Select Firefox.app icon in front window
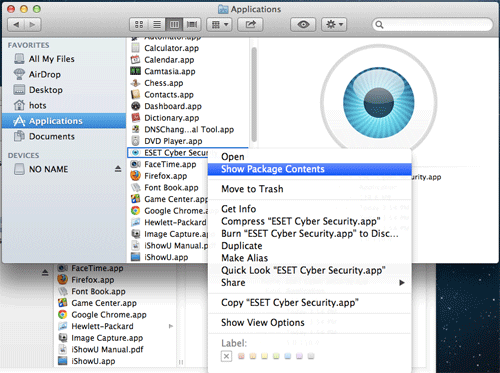Image resolution: width=500 pixels, height=373 pixels. point(135,176)
